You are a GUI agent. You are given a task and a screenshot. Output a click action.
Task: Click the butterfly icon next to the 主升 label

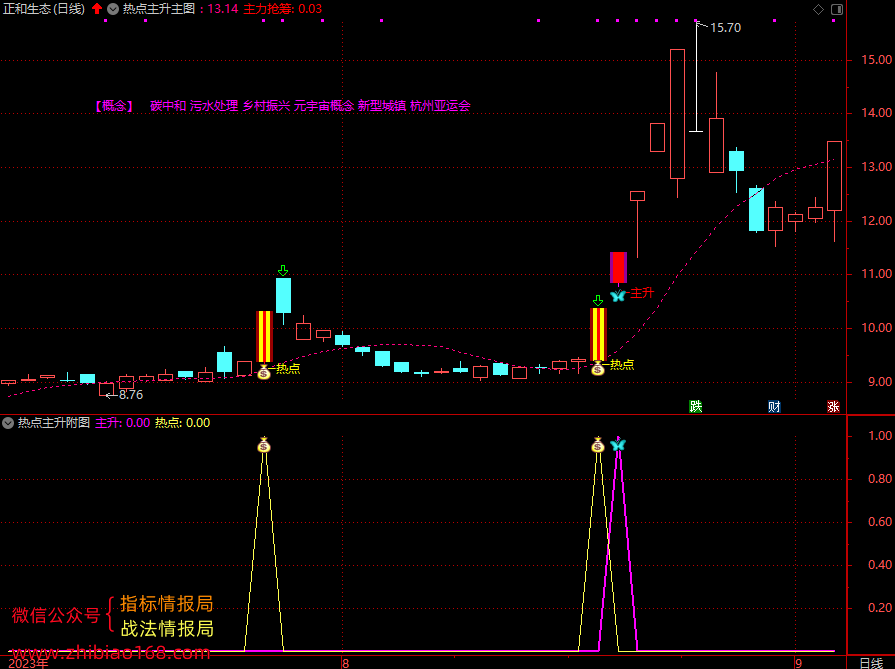click(618, 295)
